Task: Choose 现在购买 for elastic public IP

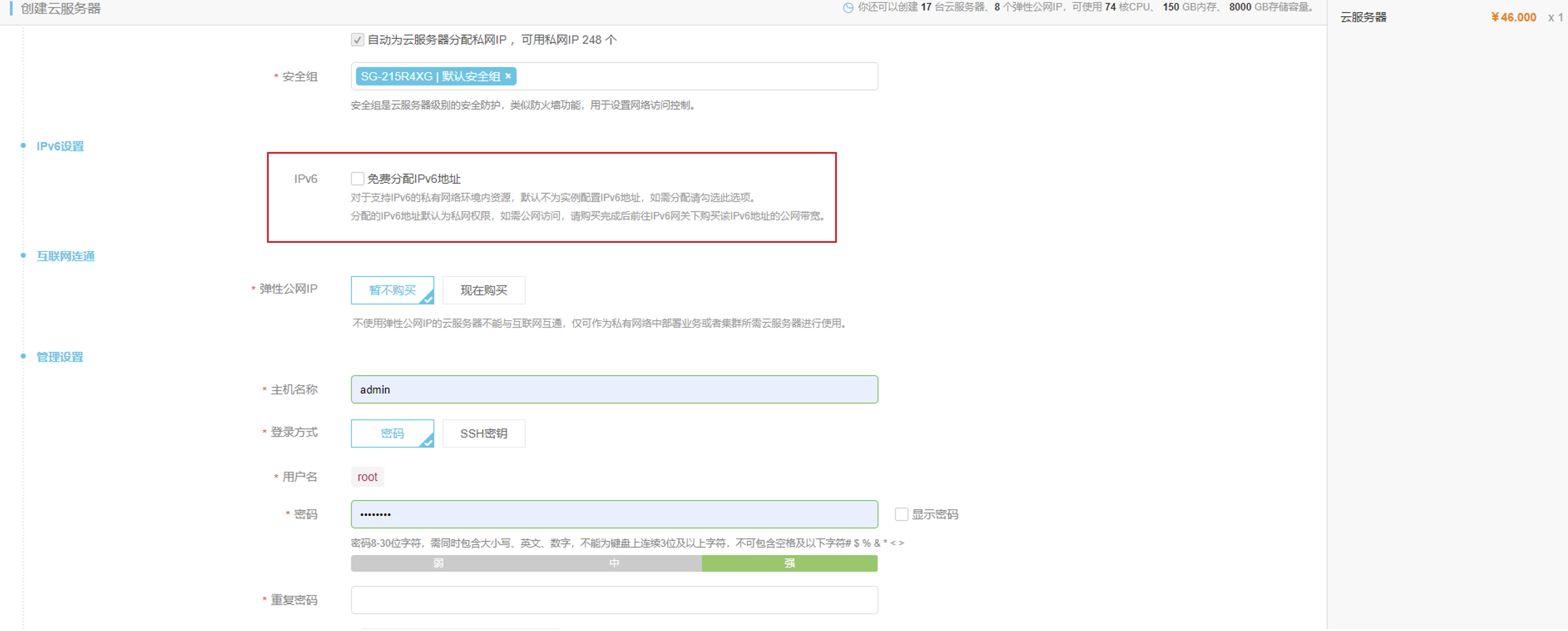Action: point(483,290)
